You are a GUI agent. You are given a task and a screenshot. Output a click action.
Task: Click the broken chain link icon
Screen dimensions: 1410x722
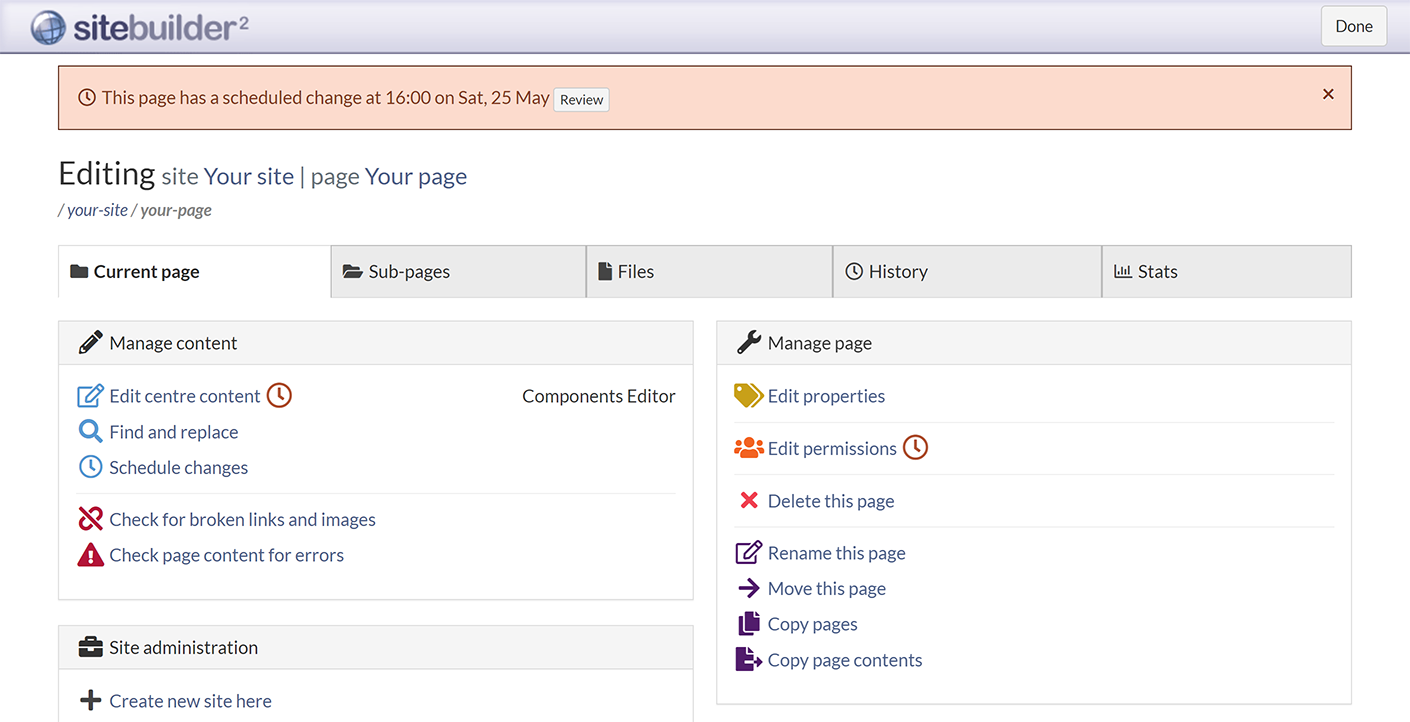coord(90,519)
